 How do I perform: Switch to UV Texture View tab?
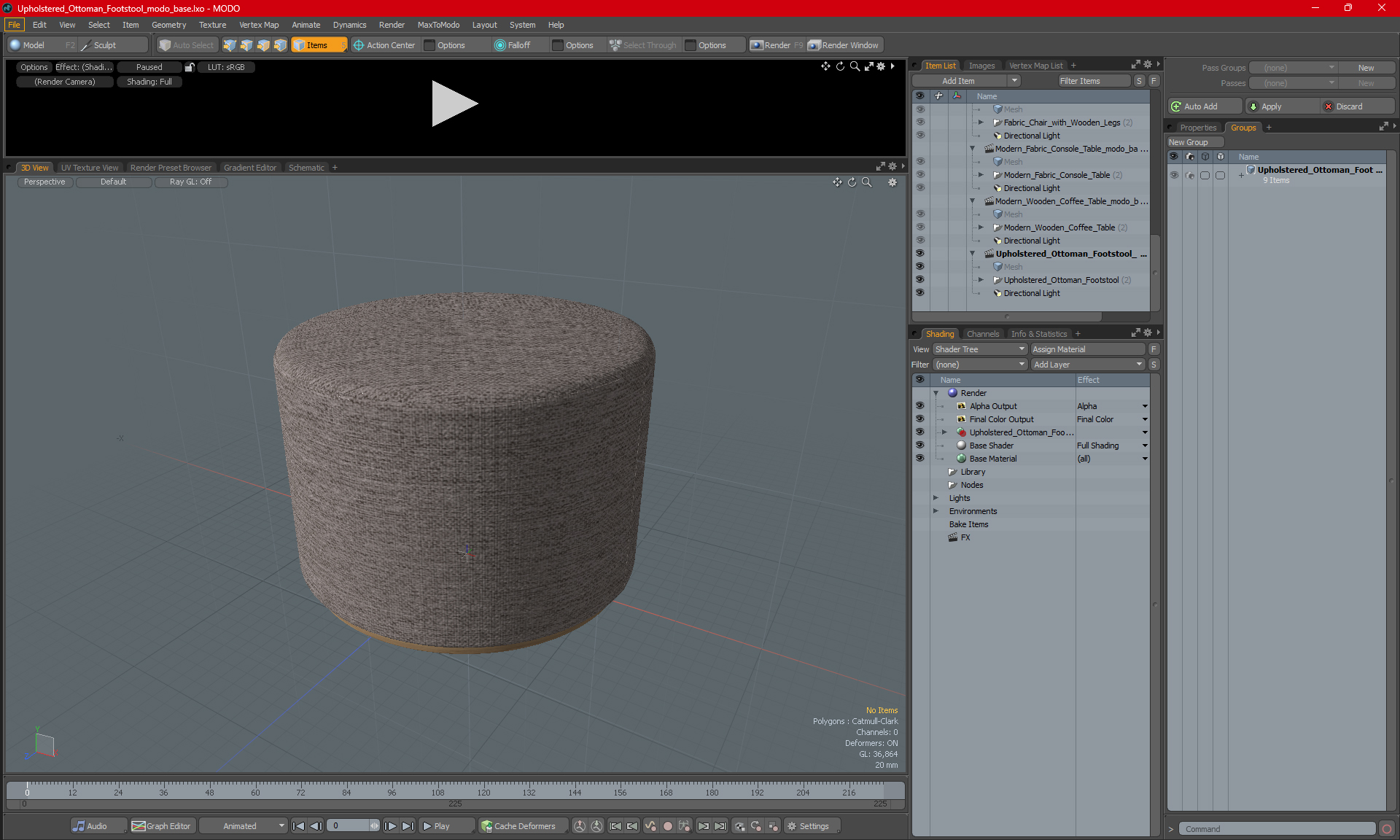tap(89, 168)
